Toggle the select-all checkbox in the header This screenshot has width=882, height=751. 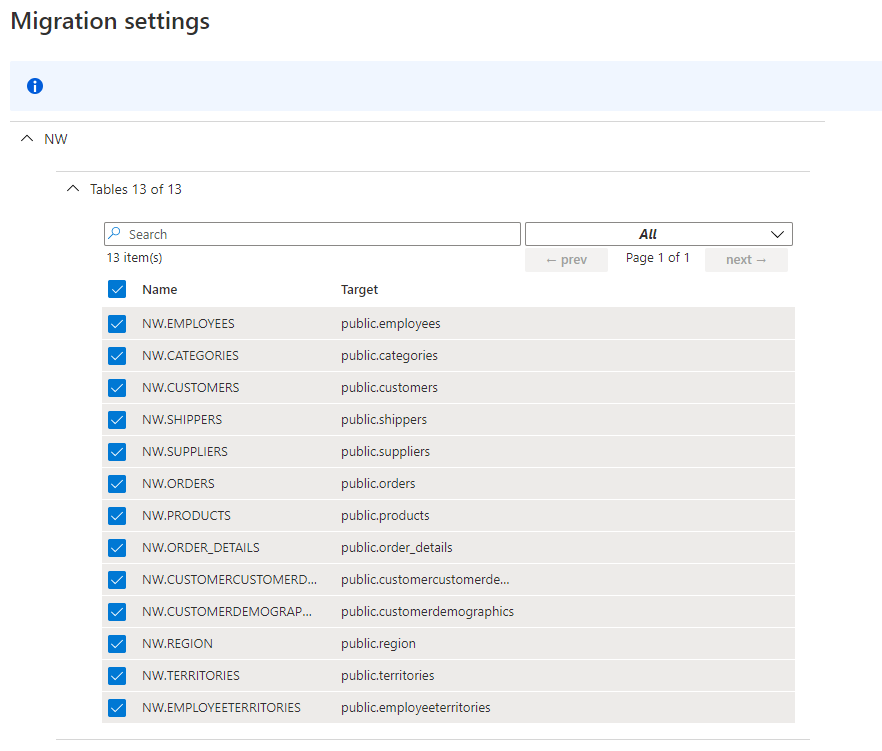(x=117, y=289)
